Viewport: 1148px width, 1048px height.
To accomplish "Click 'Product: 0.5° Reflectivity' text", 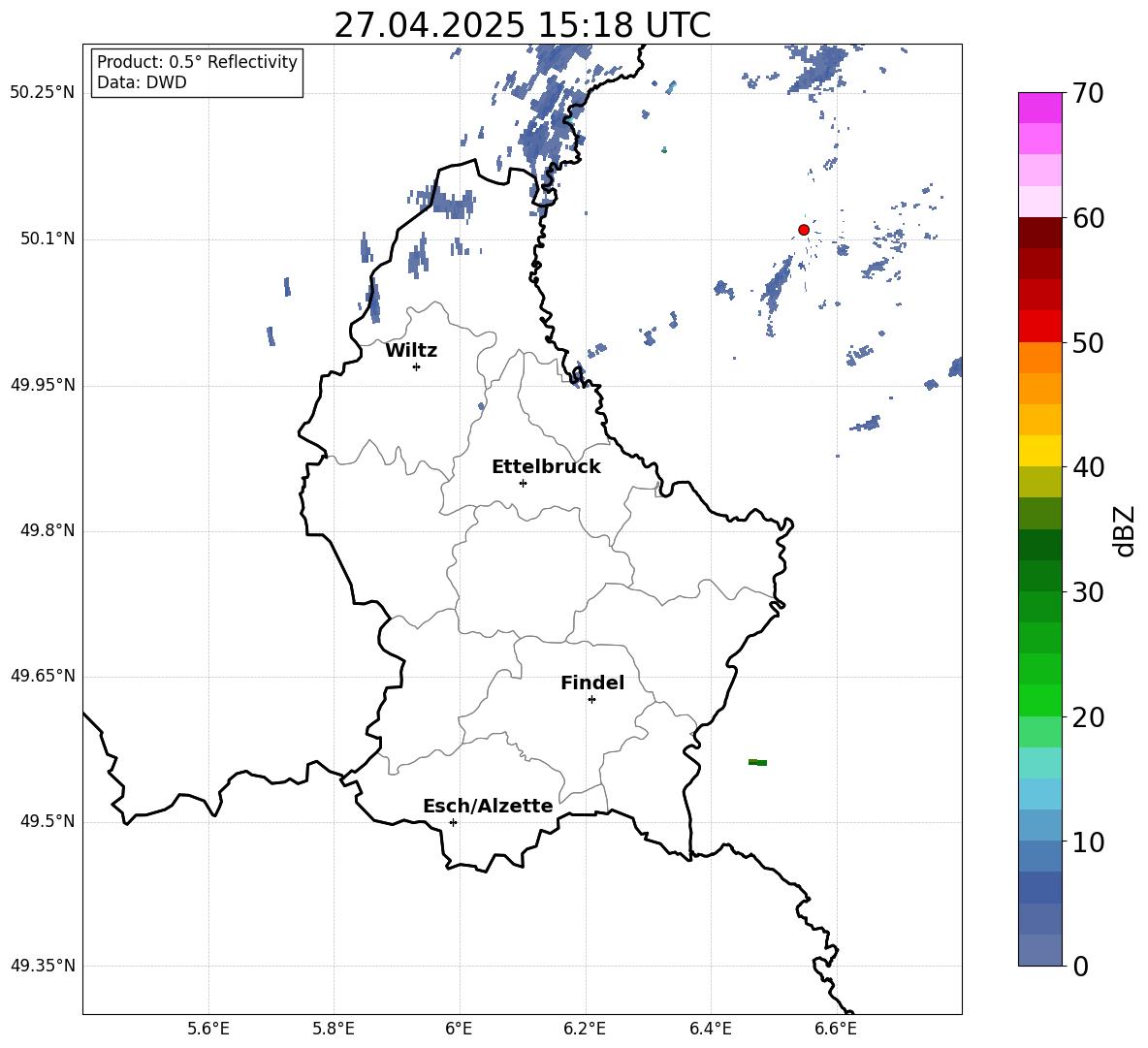I will 197,62.
